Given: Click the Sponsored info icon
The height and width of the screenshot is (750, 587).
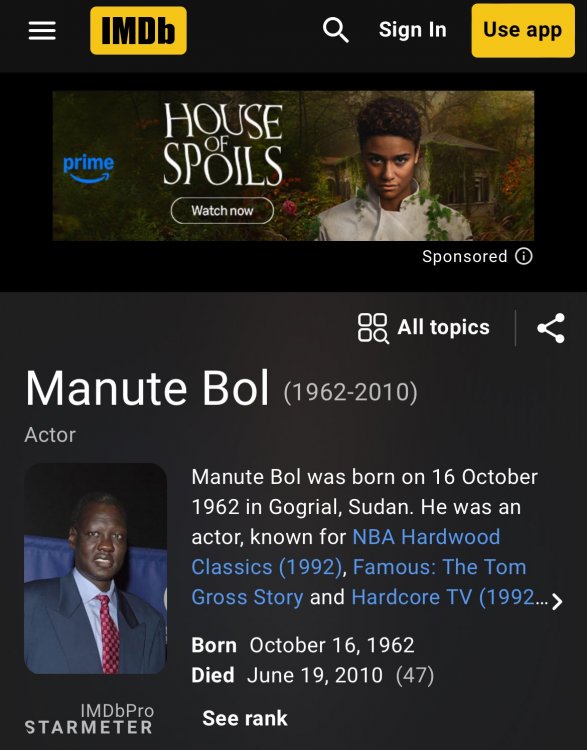Looking at the screenshot, I should 524,256.
